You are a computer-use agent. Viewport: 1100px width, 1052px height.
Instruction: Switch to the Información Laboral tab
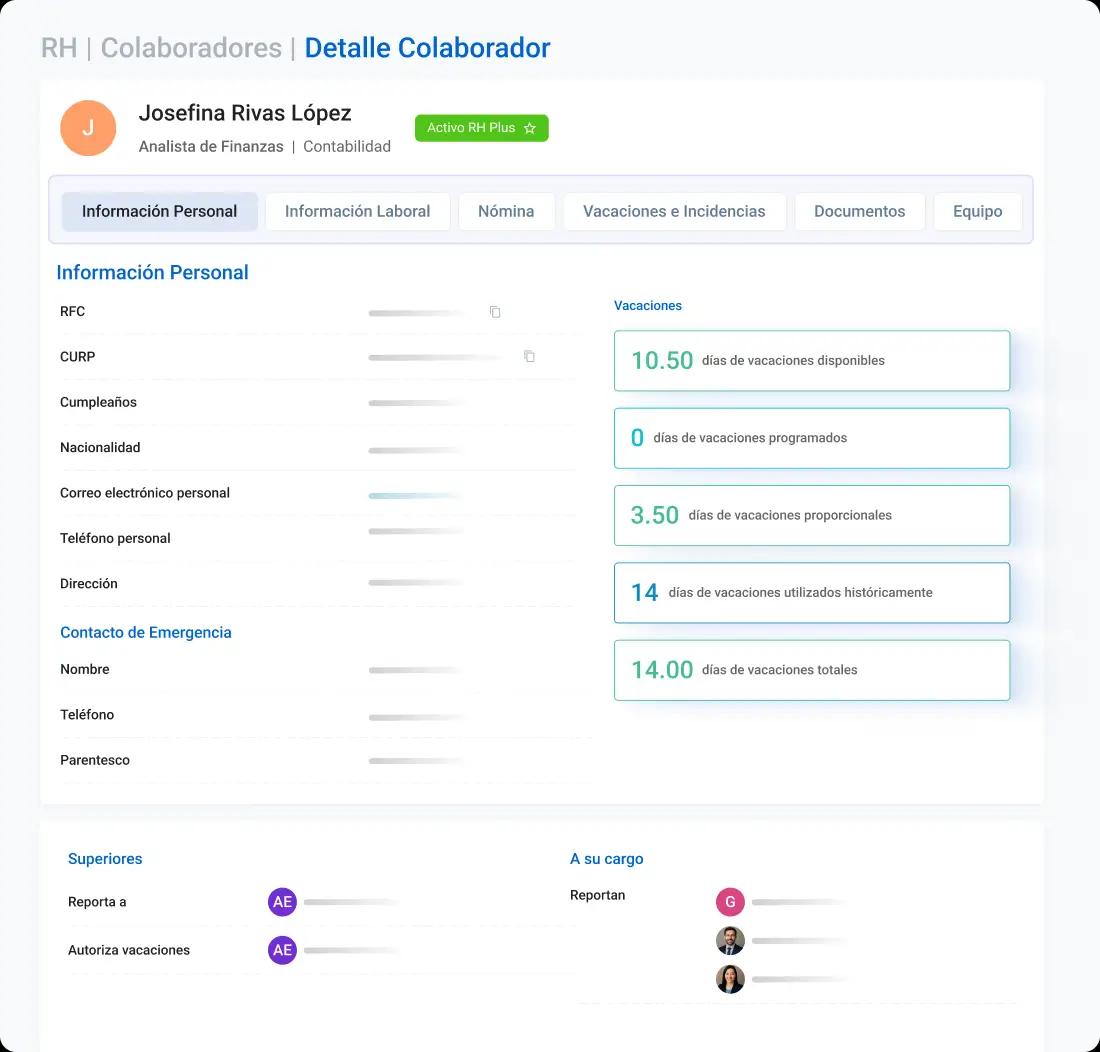(x=357, y=211)
